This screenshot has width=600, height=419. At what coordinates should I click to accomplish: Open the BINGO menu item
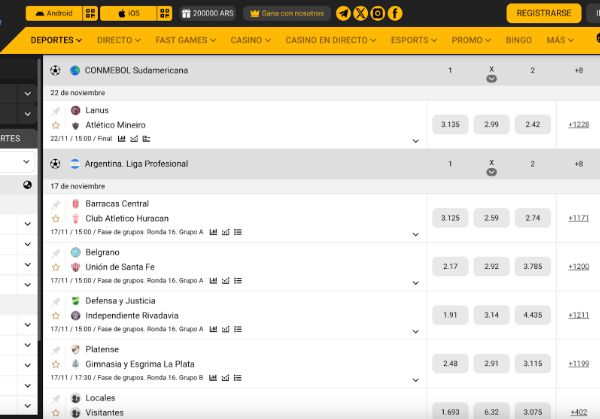click(x=518, y=40)
